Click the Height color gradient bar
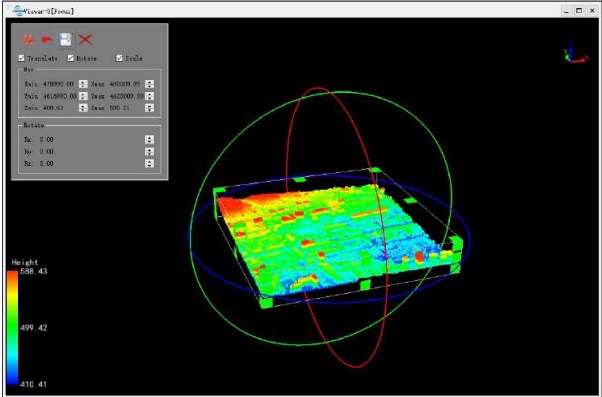 (12, 328)
